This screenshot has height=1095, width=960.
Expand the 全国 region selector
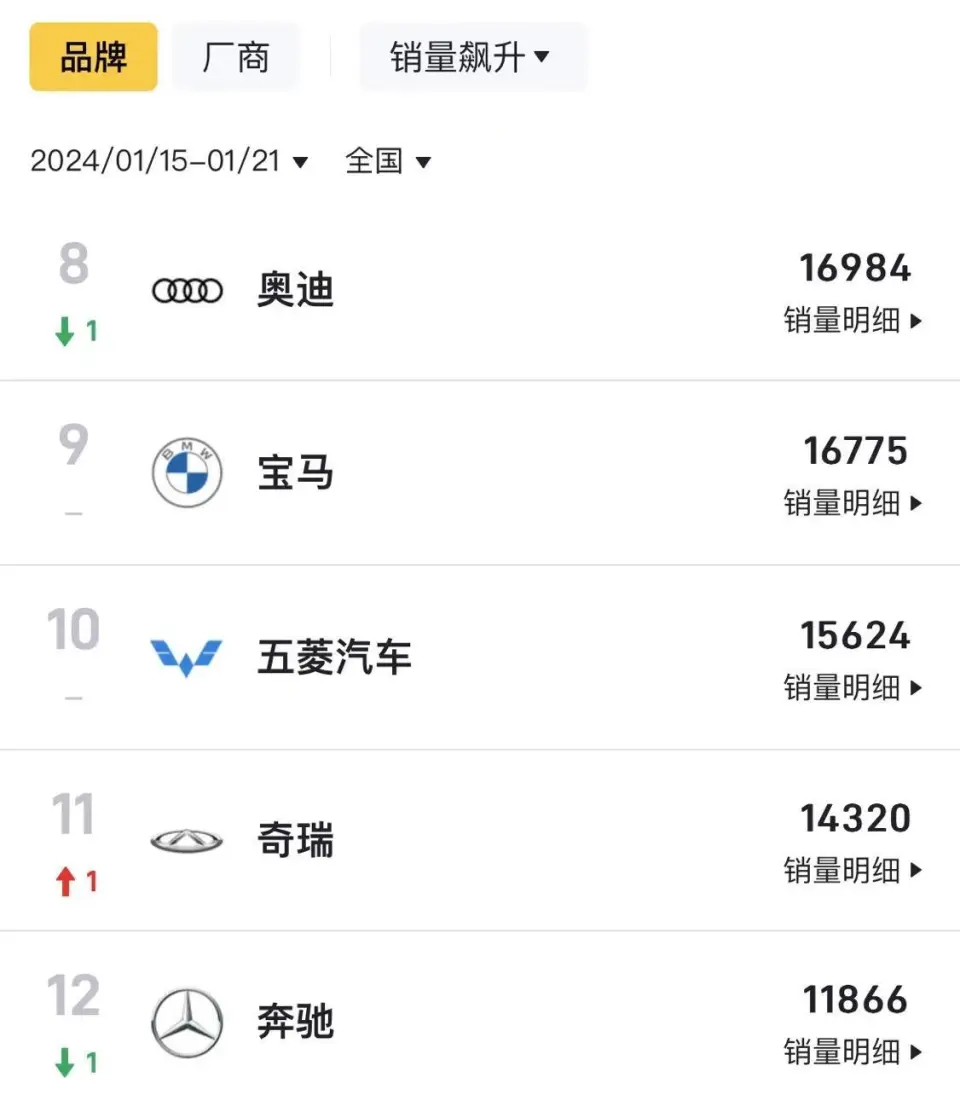coord(388,161)
